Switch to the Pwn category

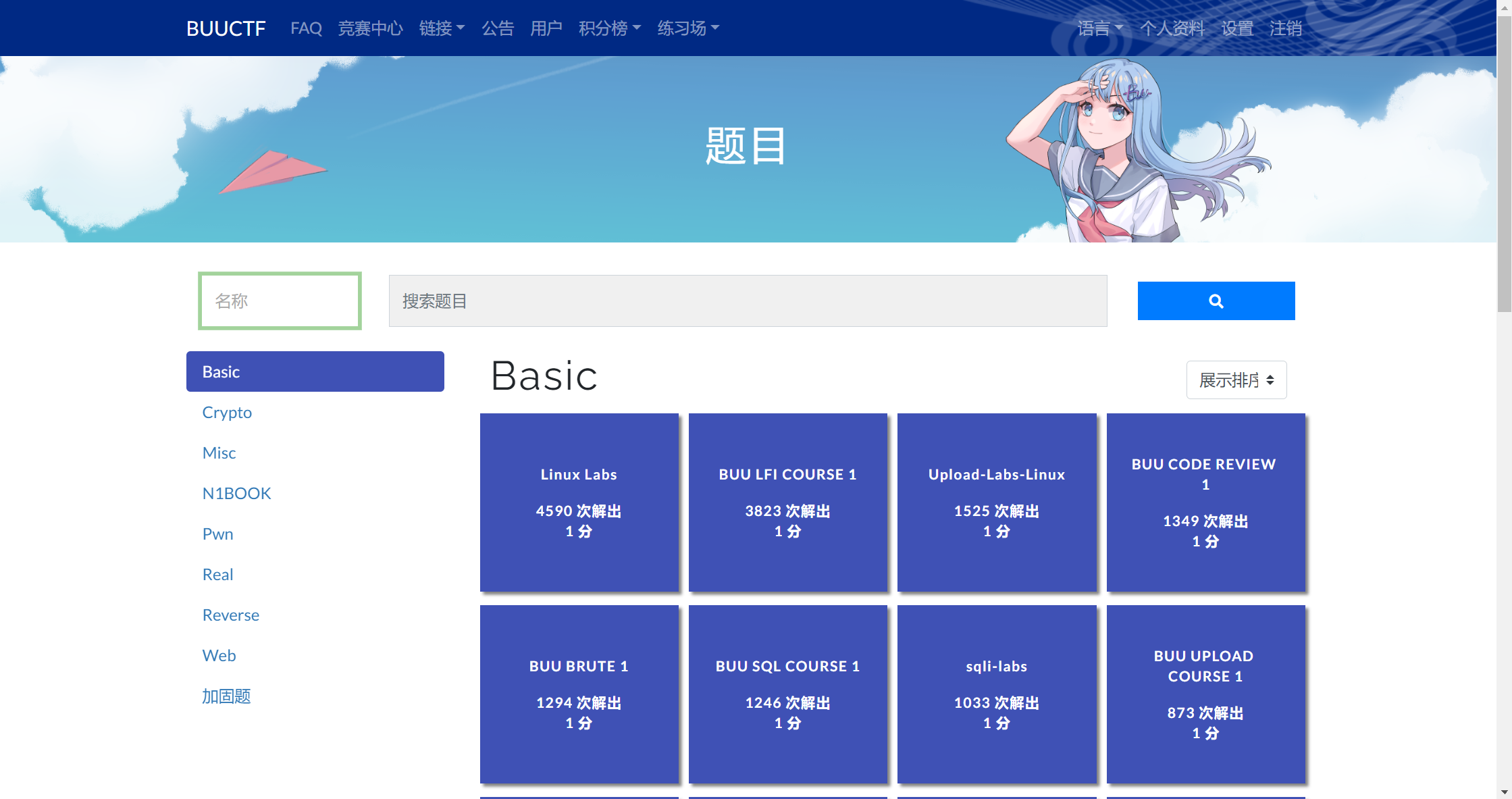(x=217, y=534)
